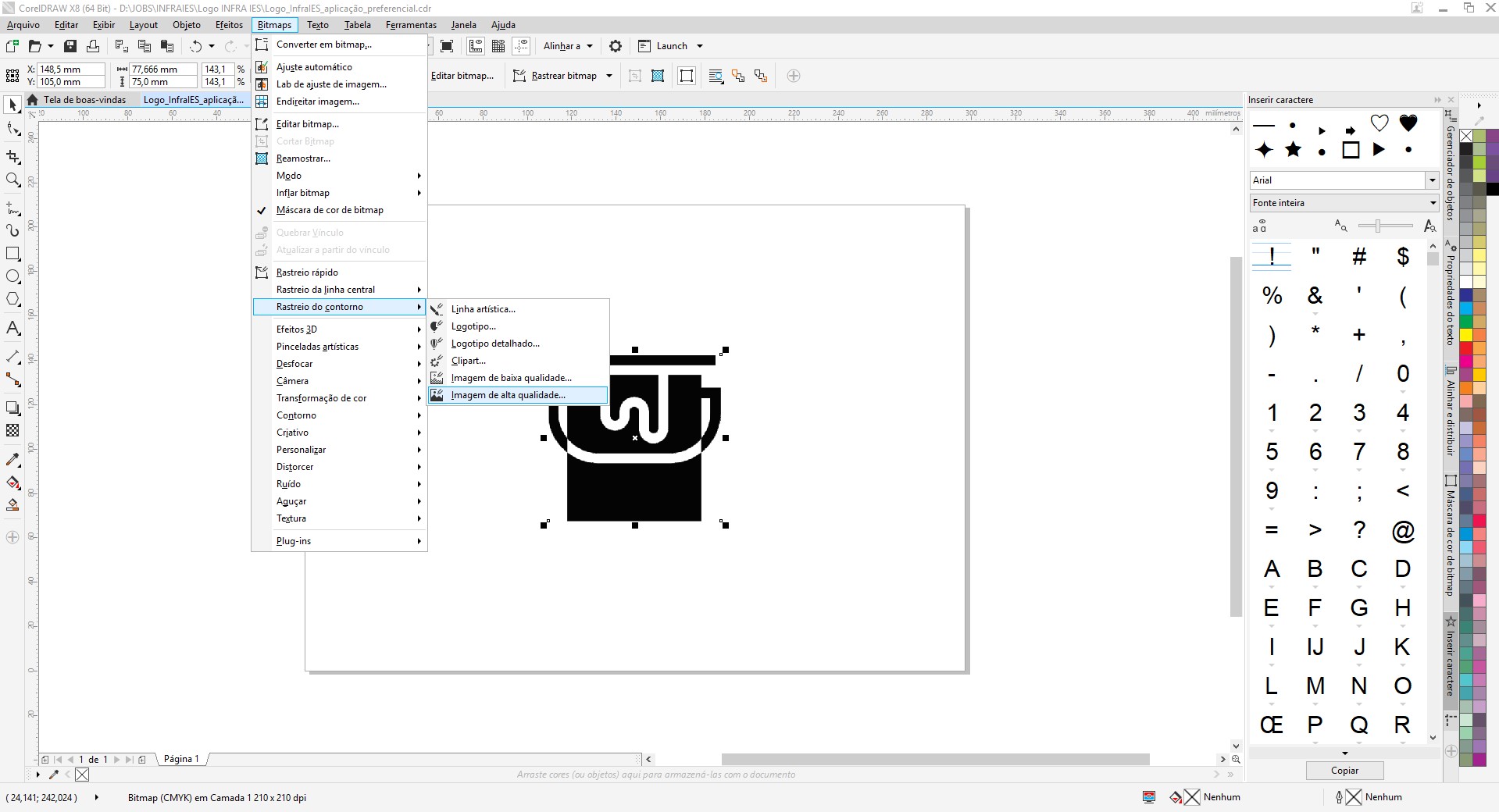1499x812 pixels.
Task: Click the Save disk icon
Action: coord(70,46)
